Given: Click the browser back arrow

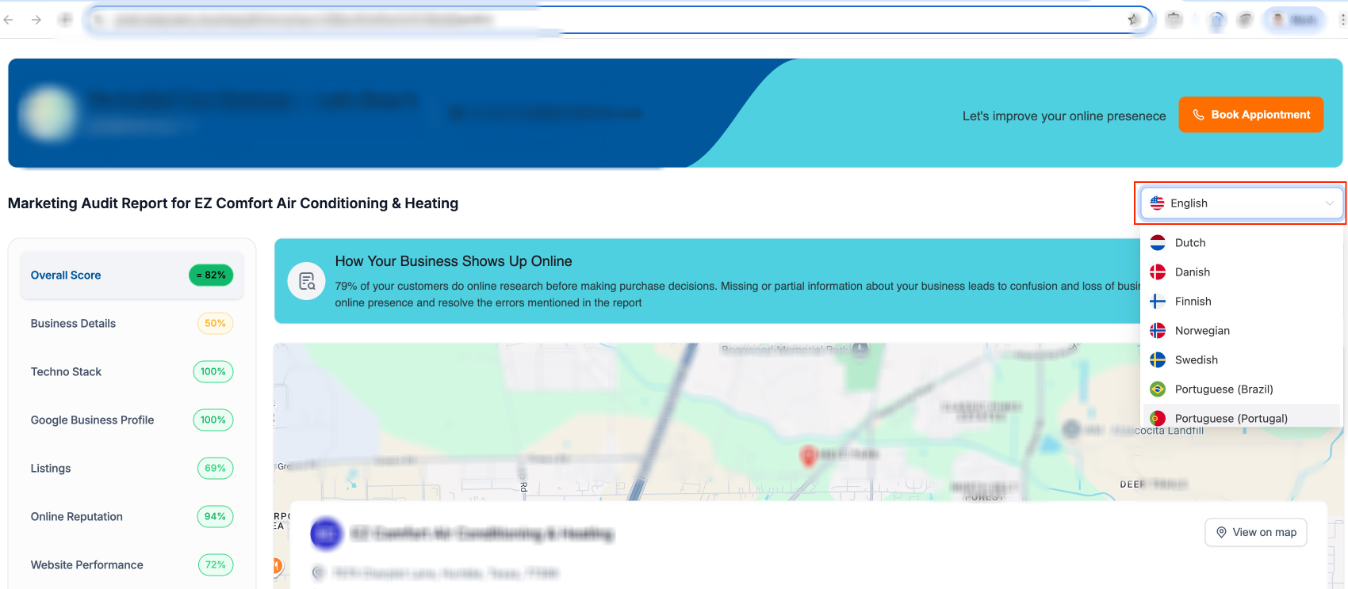Looking at the screenshot, I should pyautogui.click(x=9, y=19).
